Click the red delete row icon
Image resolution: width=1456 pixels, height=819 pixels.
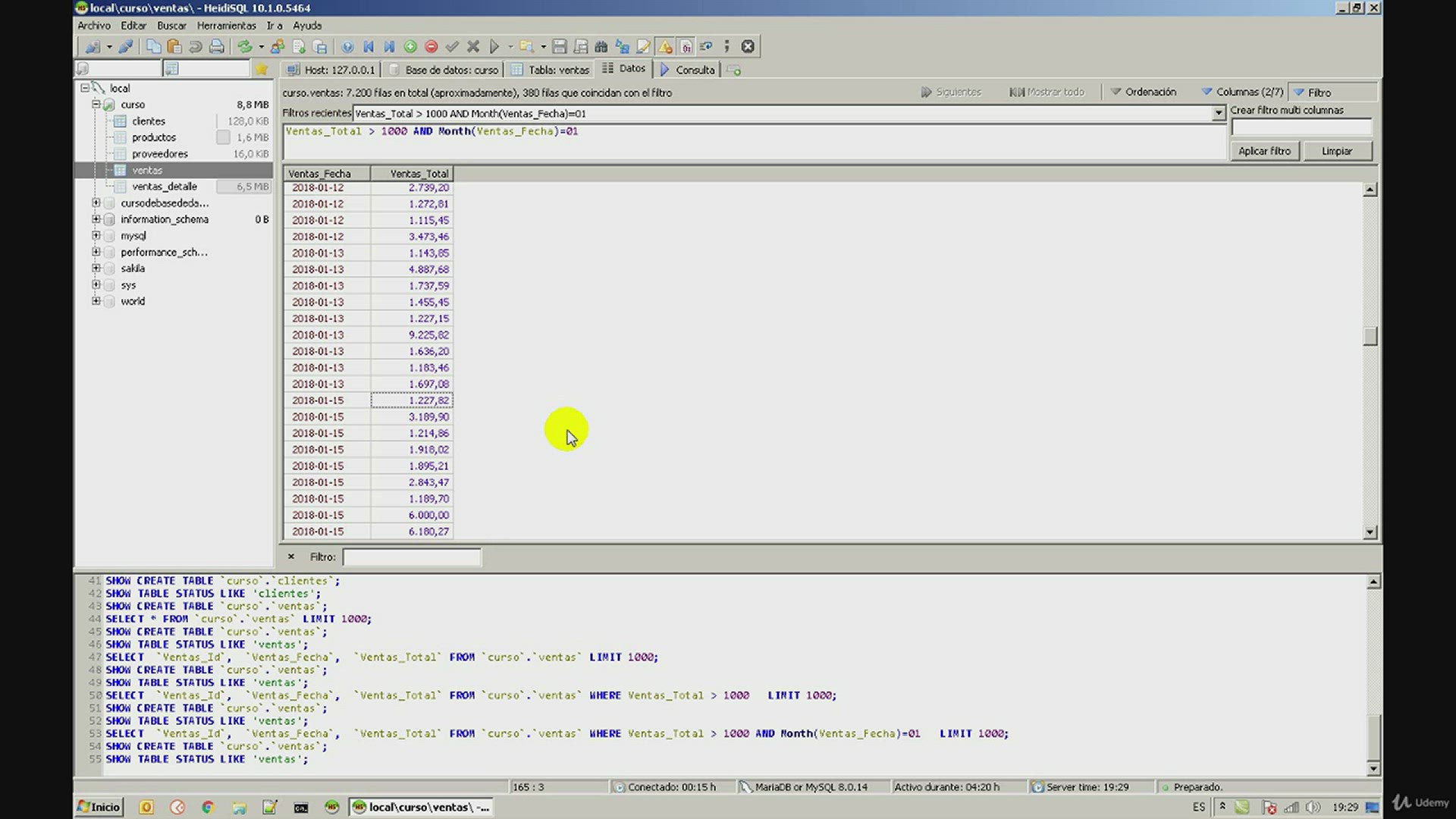431,46
